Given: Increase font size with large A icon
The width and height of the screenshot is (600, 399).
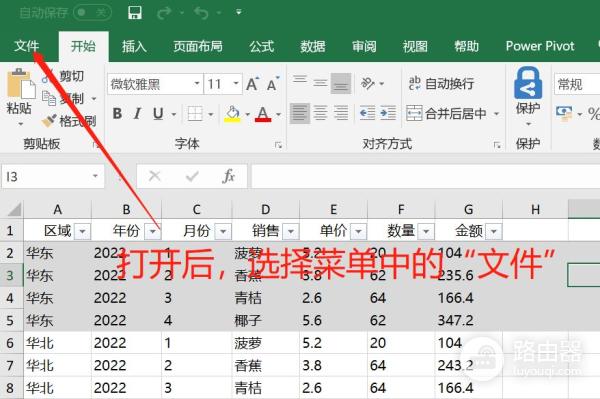Looking at the screenshot, I should click(x=253, y=84).
